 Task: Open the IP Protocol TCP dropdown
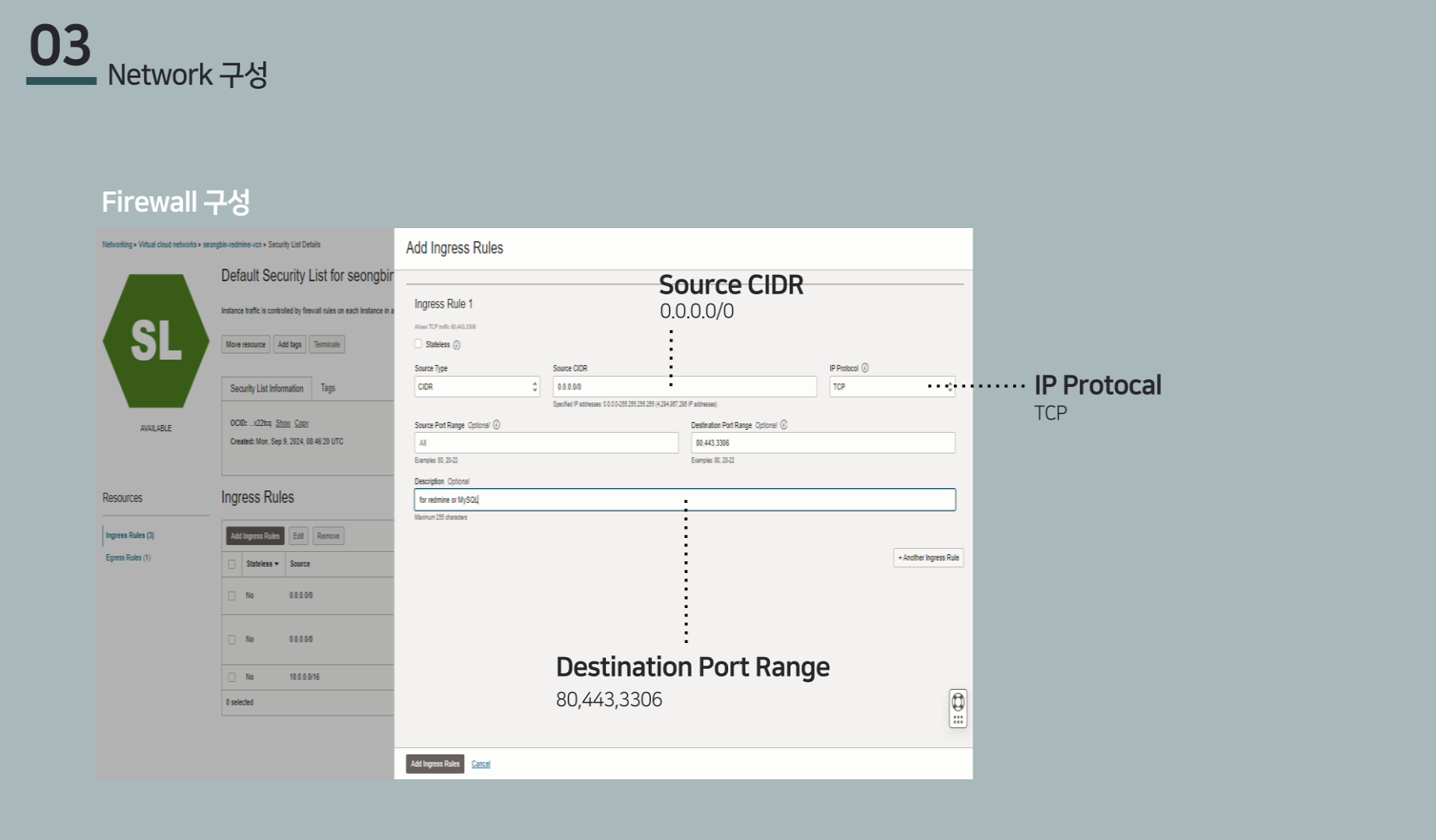pos(891,387)
